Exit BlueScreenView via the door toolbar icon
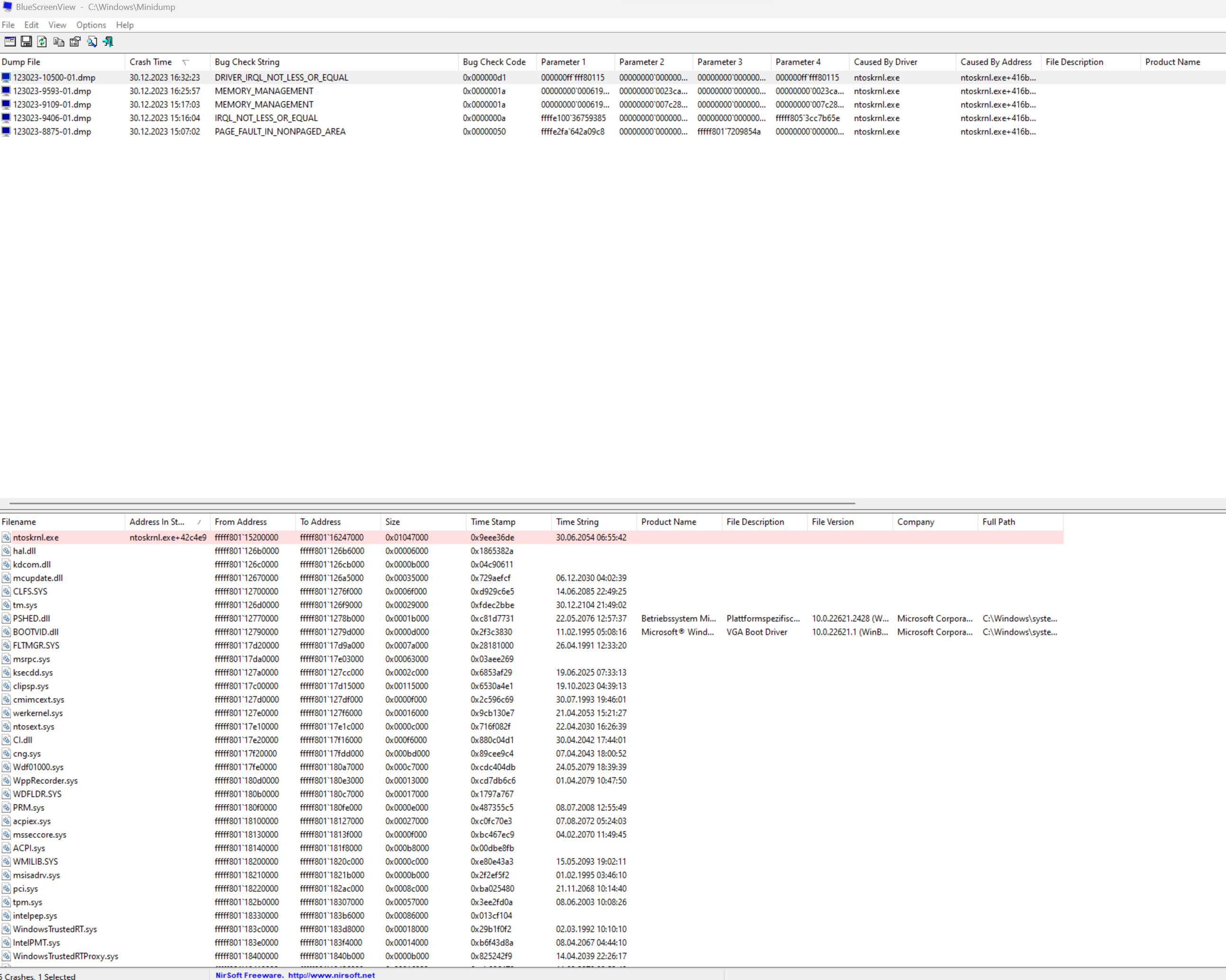The height and width of the screenshot is (980, 1226). [108, 42]
